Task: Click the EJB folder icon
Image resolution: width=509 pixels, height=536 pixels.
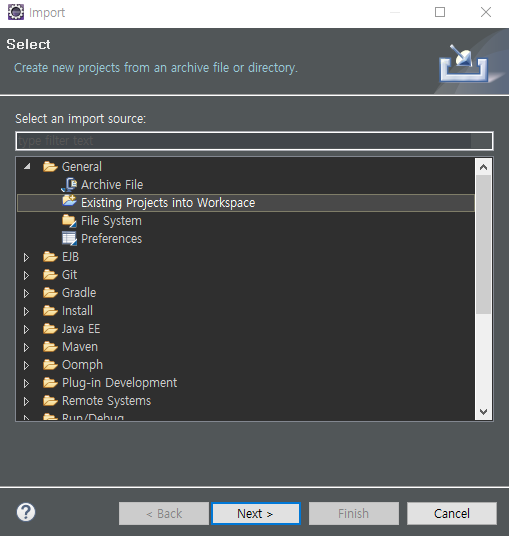Action: click(50, 257)
